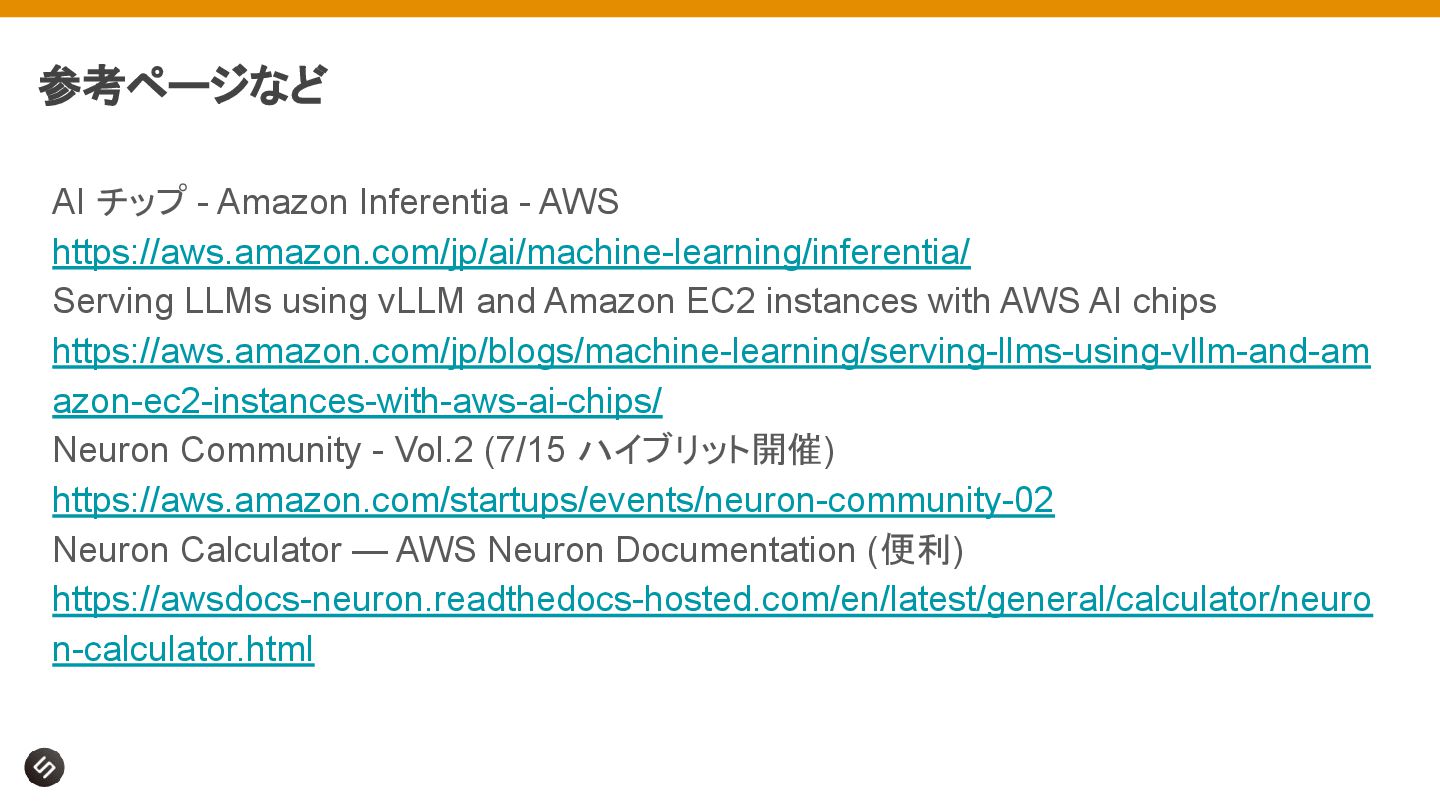Click the word チップ in first line
The height and width of the screenshot is (810, 1440).
141,202
